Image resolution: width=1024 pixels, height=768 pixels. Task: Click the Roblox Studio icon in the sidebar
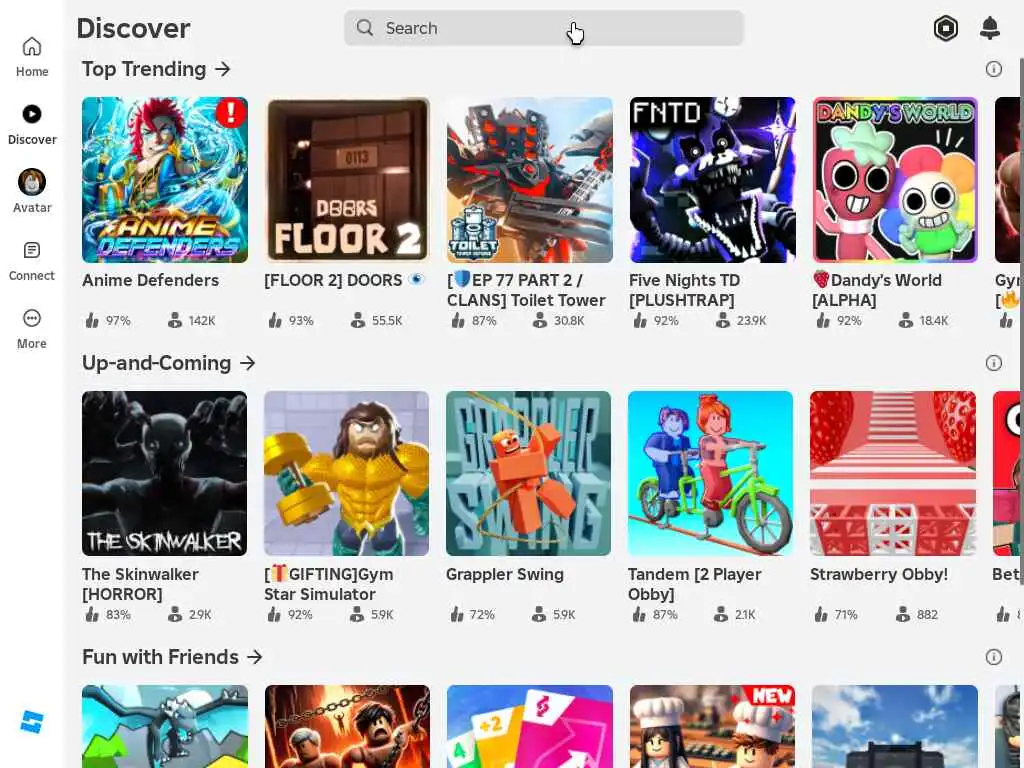click(31, 722)
